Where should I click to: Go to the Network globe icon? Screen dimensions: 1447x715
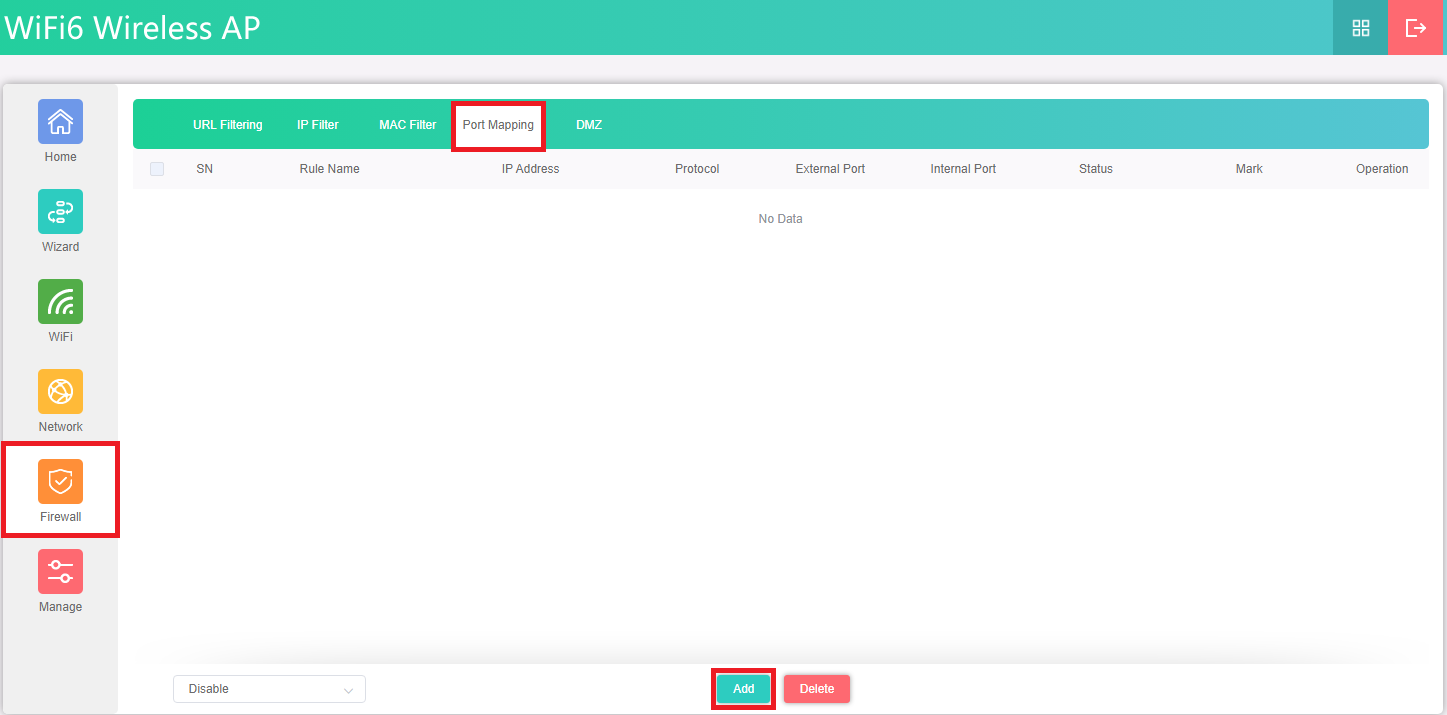[60, 392]
